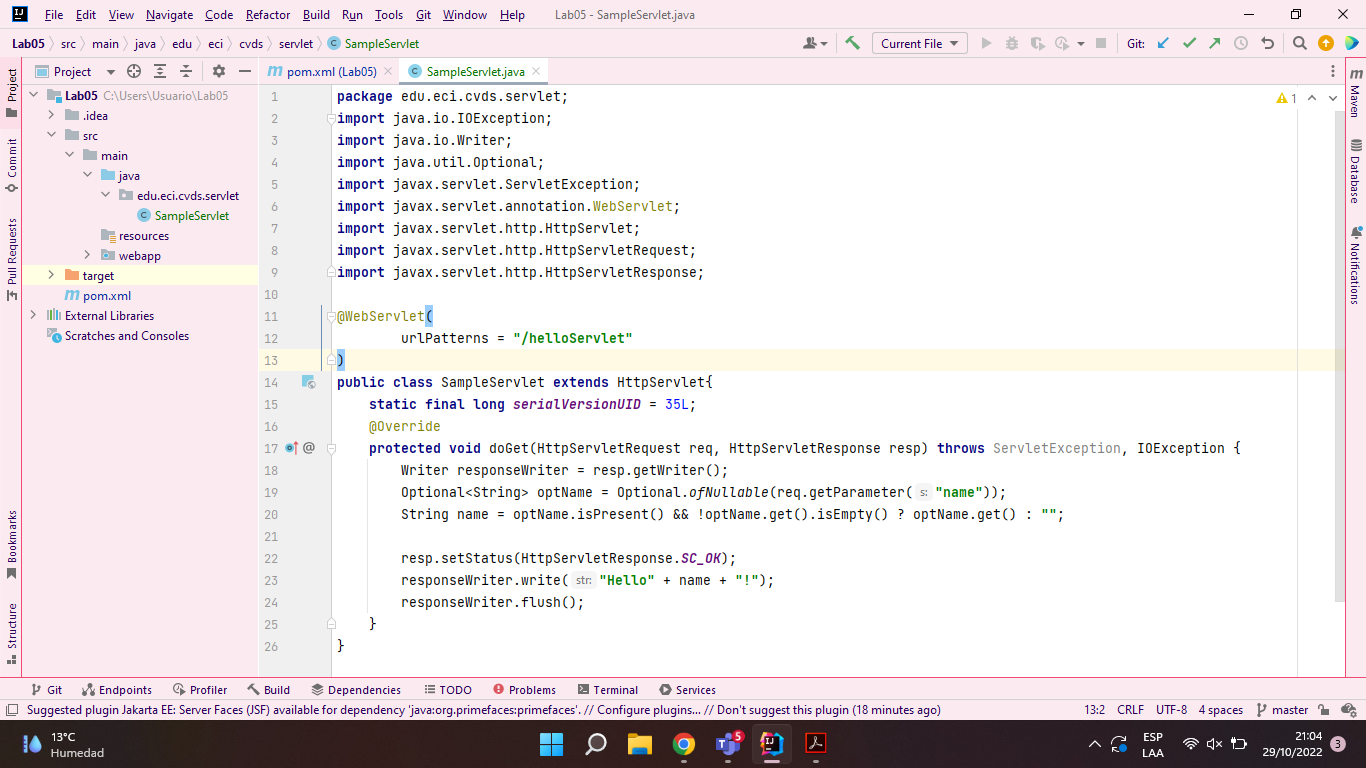1366x768 pixels.
Task: Click the yellow warning indicator in editor
Action: [1287, 98]
